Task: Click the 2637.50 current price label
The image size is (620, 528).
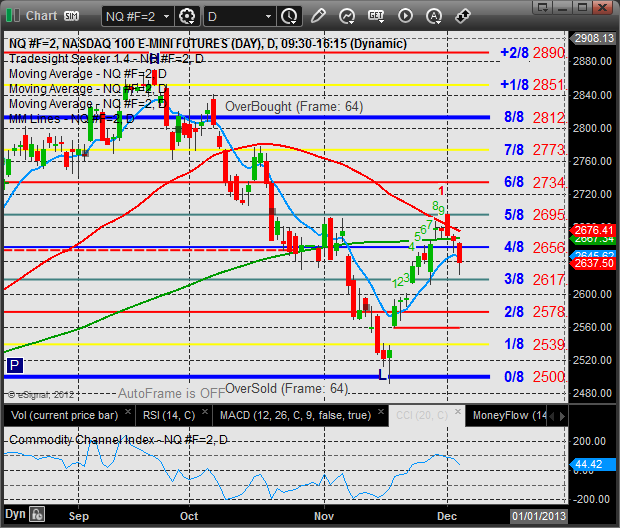Action: pos(593,263)
